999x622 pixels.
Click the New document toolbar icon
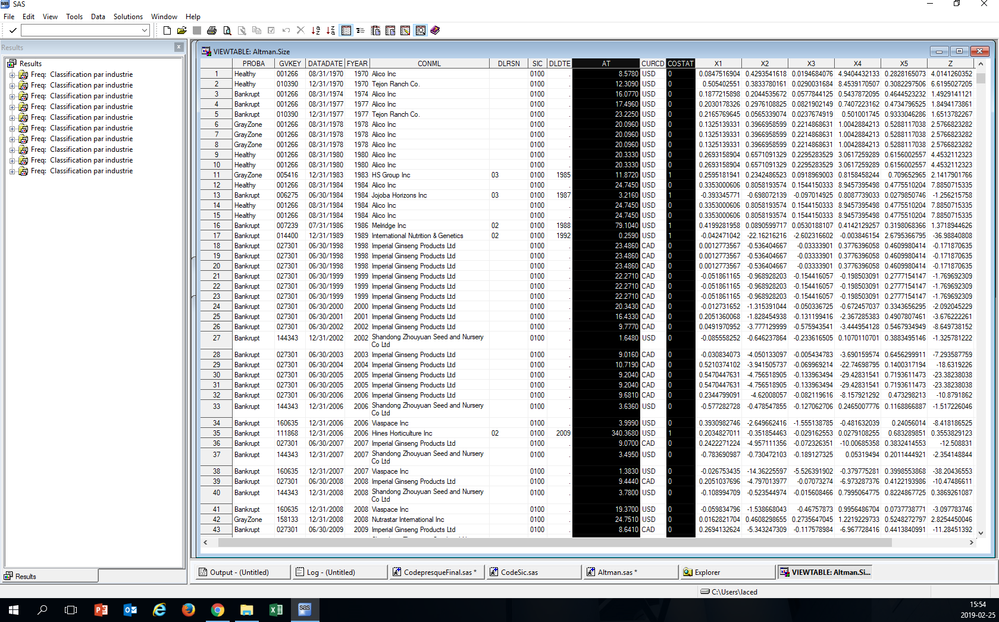point(167,31)
